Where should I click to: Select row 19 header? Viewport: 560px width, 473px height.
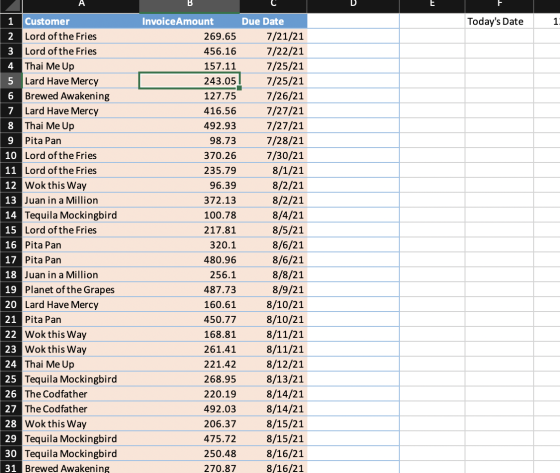coord(11,289)
